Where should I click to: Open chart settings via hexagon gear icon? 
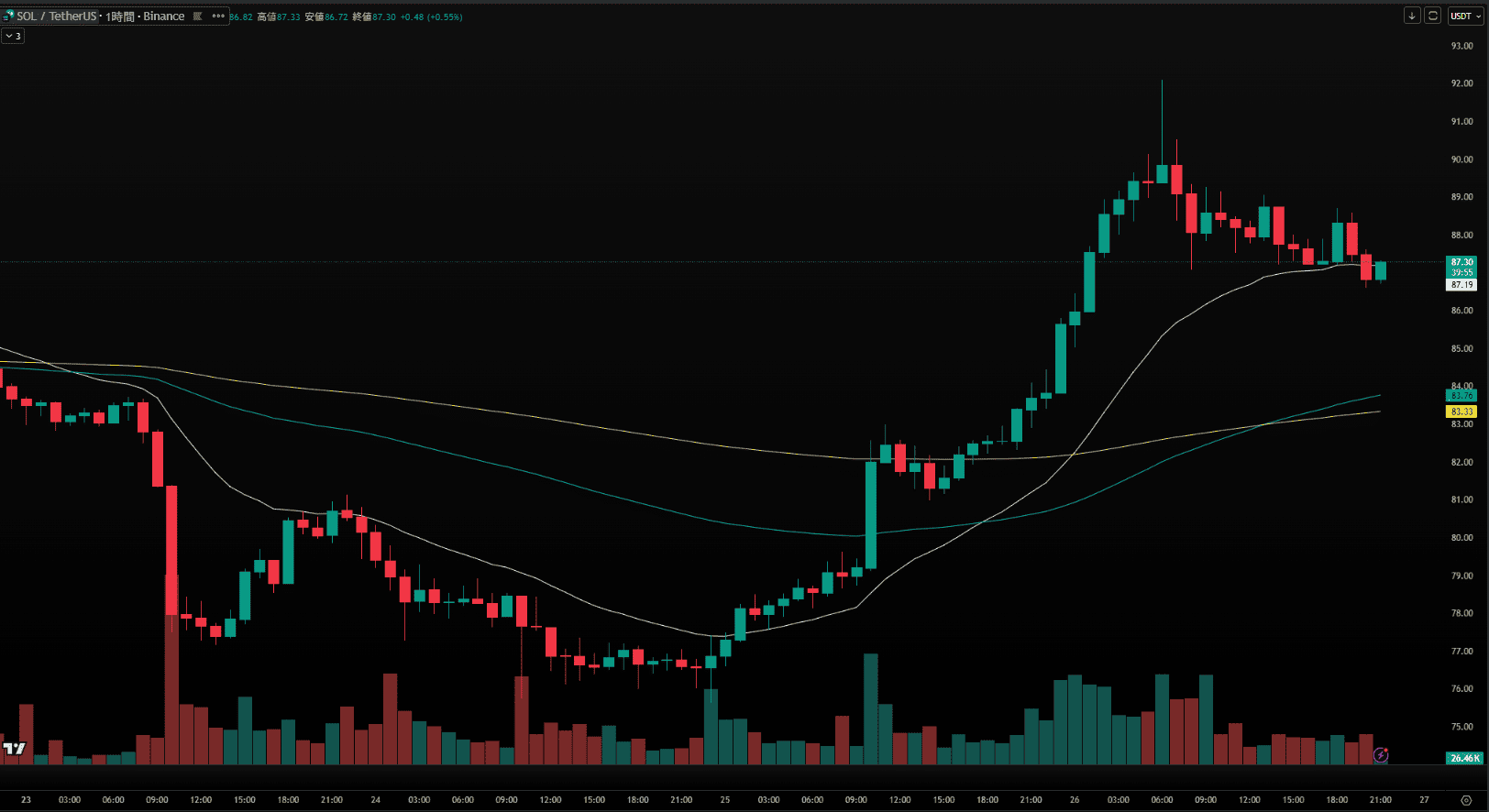pyautogui.click(x=1466, y=800)
